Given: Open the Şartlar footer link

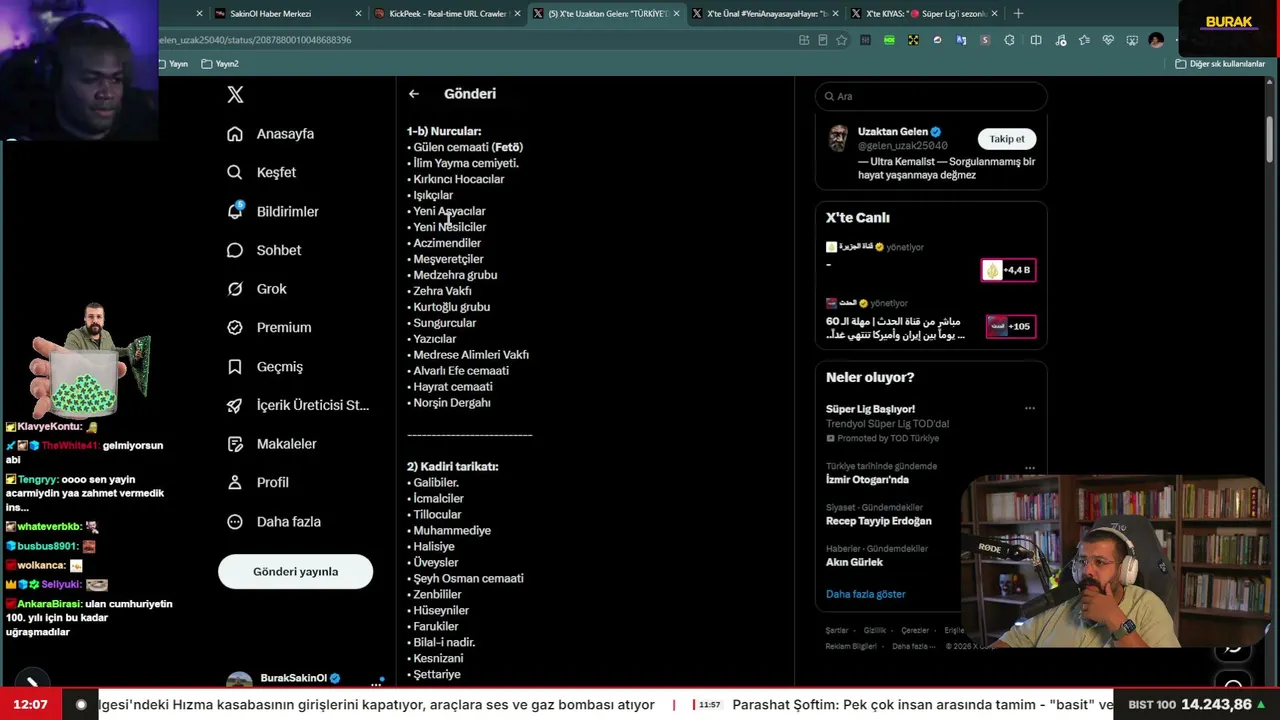Looking at the screenshot, I should 837,631.
